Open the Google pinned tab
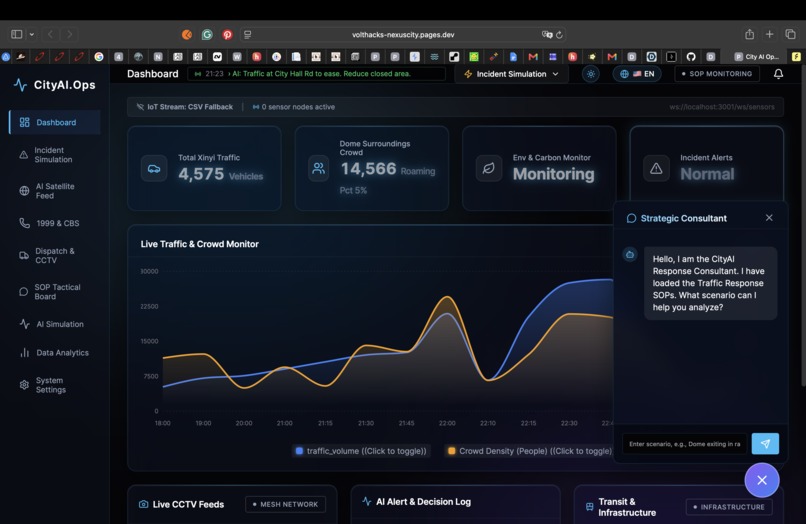The image size is (806, 524). (x=99, y=57)
